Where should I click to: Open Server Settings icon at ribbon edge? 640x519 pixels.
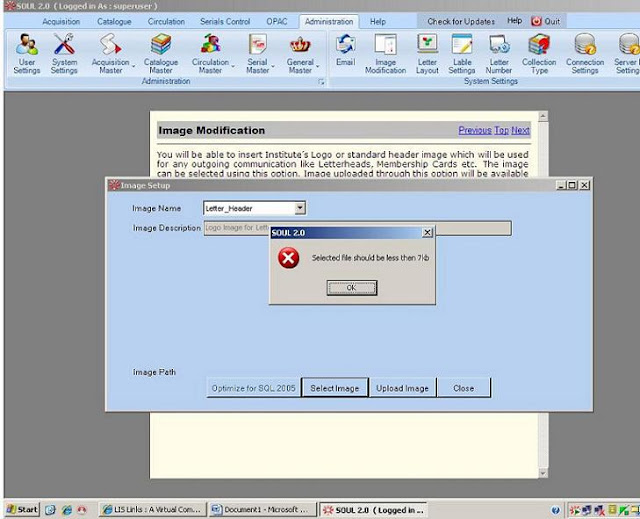point(629,44)
